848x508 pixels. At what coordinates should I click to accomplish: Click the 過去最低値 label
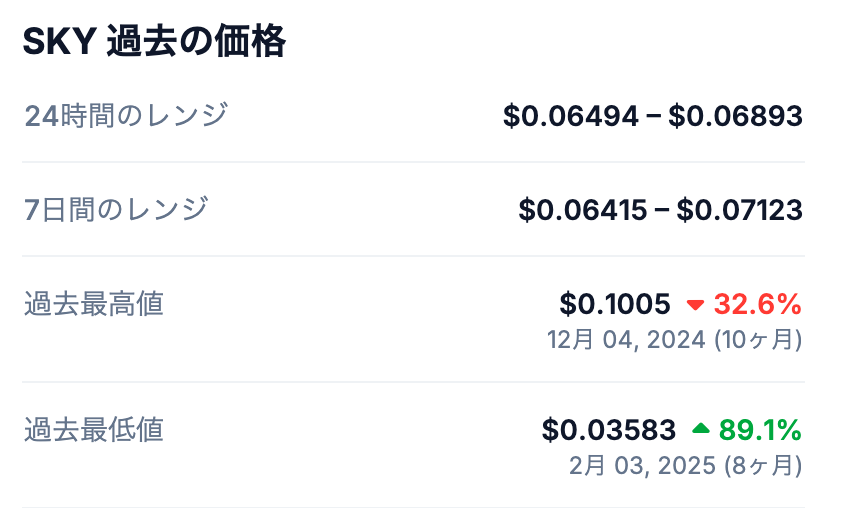[94, 430]
